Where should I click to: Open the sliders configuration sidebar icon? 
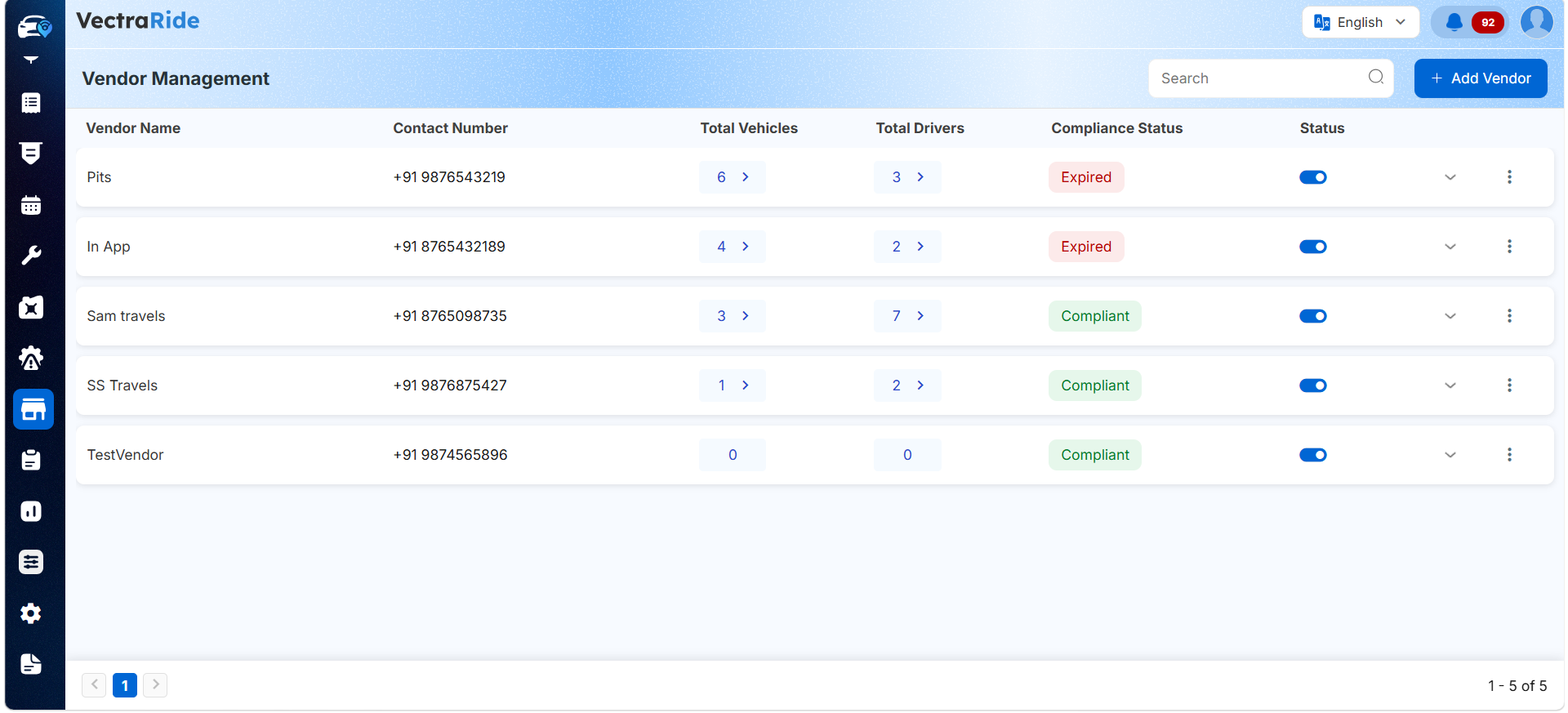pyautogui.click(x=31, y=562)
